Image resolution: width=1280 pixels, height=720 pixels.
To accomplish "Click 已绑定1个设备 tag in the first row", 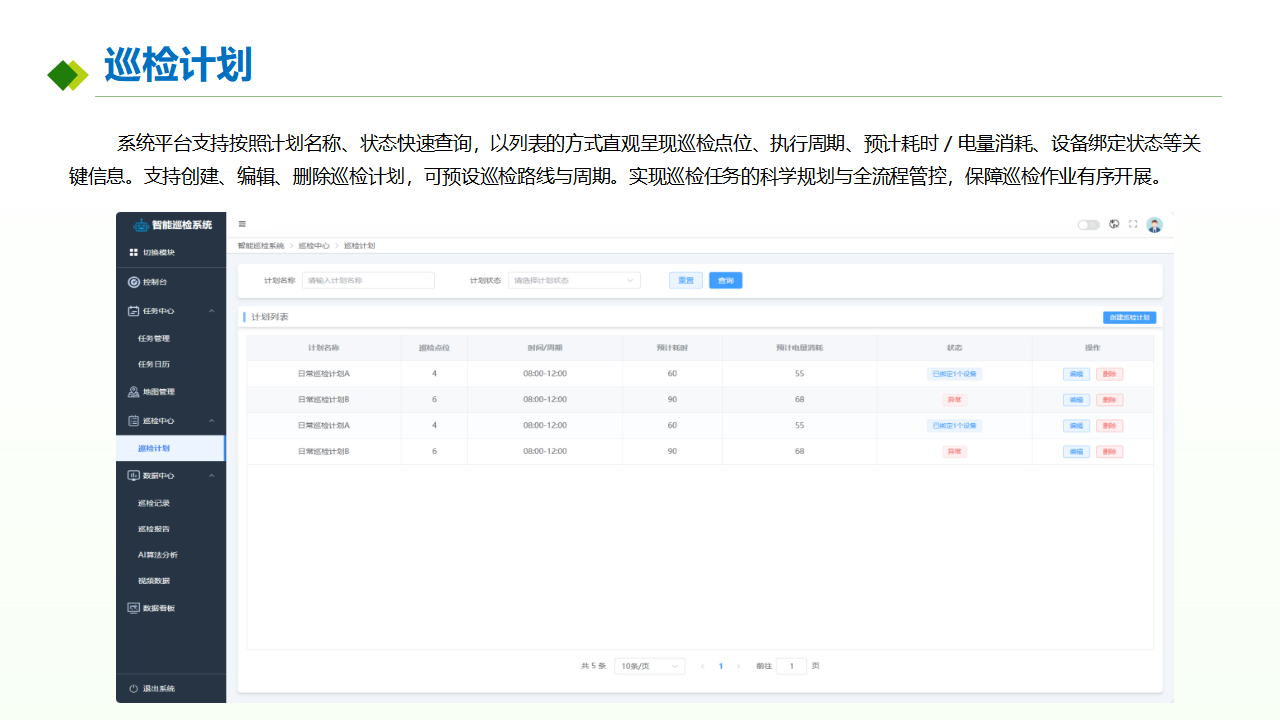I will (954, 374).
